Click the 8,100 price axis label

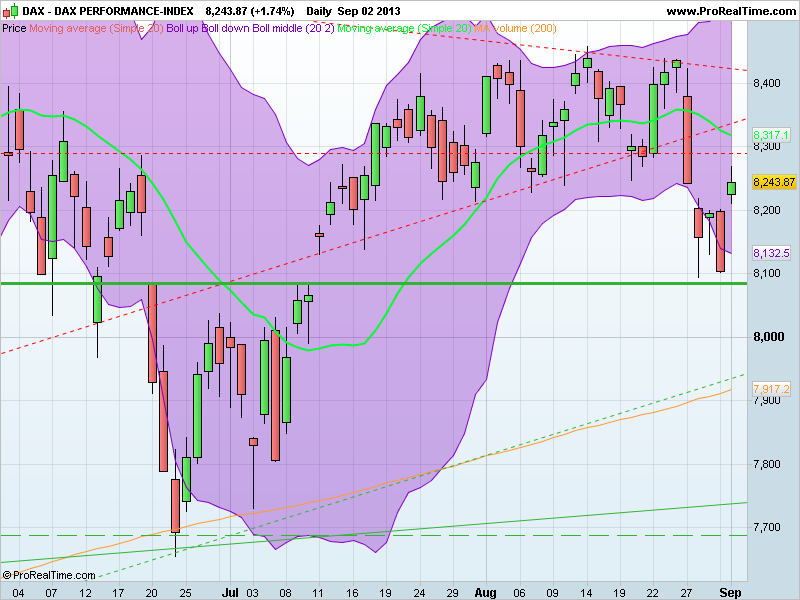767,273
